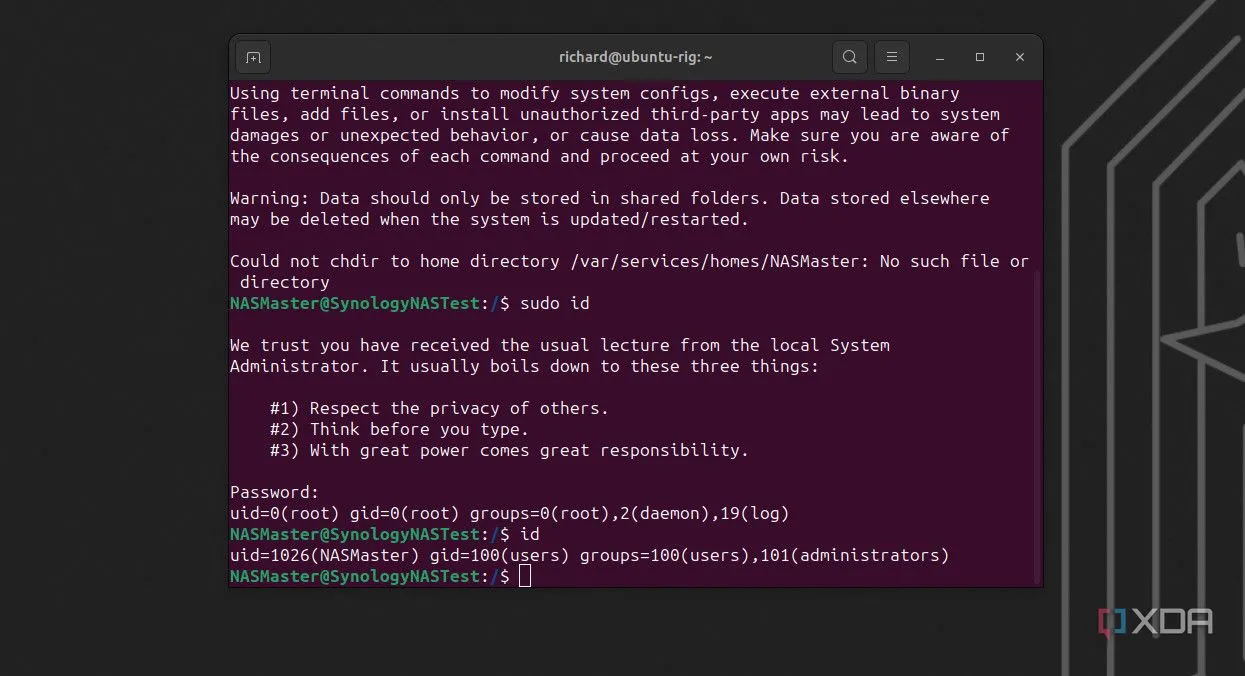Focus the cursor at the last prompt
This screenshot has height=676, width=1245.
tap(525, 576)
